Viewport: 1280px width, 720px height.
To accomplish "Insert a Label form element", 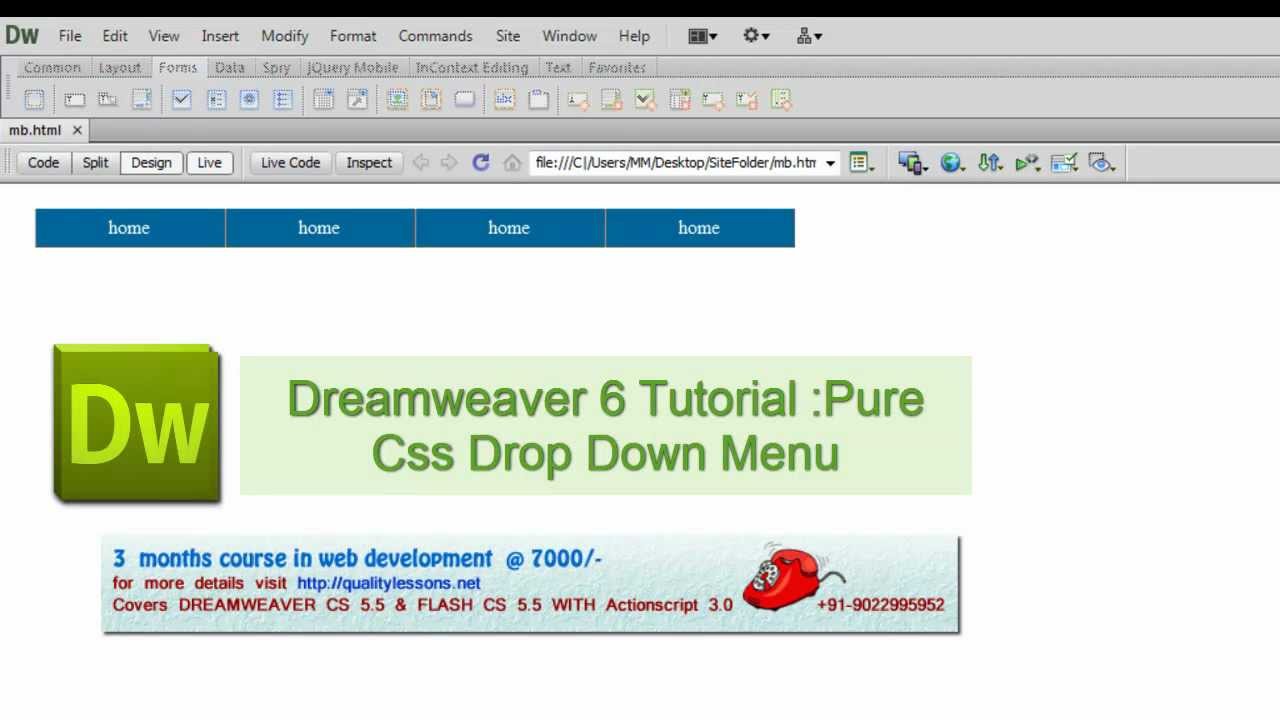I will (x=504, y=99).
